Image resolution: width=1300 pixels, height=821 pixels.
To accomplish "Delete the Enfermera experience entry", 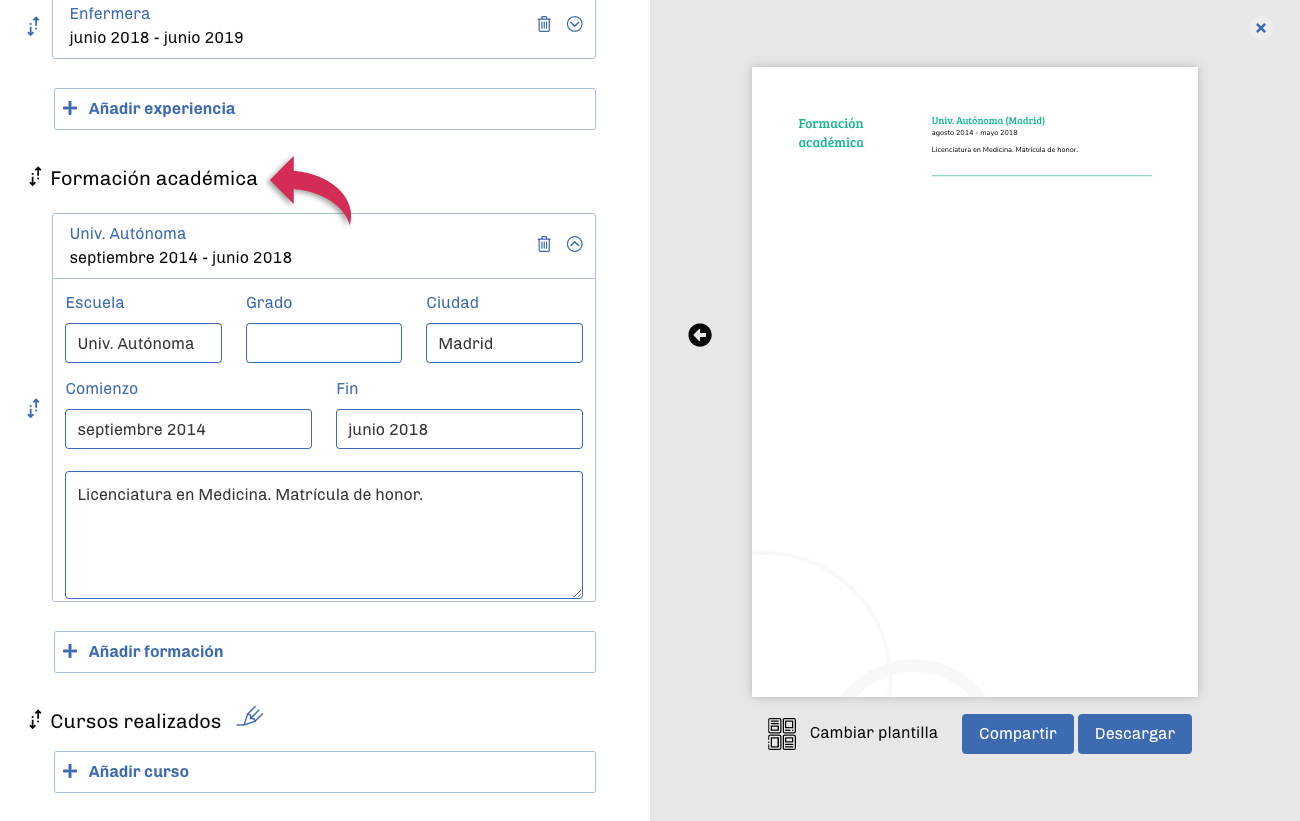I will click(544, 24).
